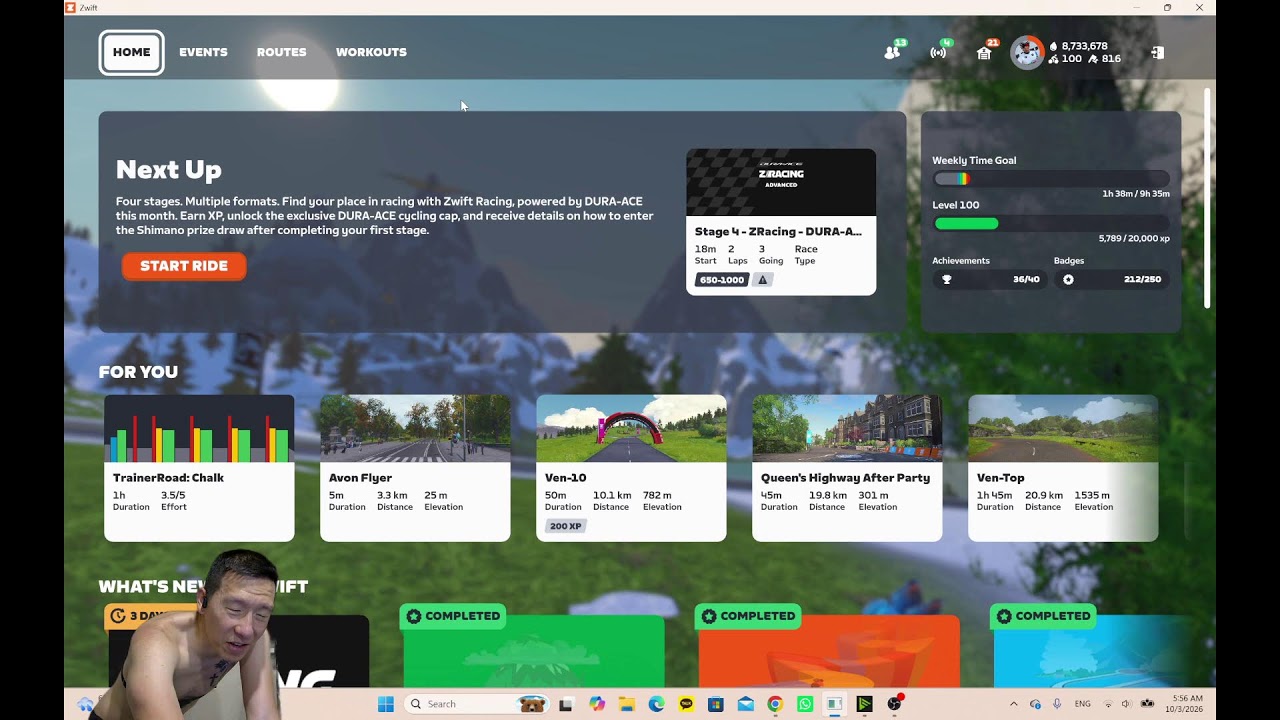Select the Ven-10 route card
Image resolution: width=1280 pixels, height=720 pixels.
point(631,468)
